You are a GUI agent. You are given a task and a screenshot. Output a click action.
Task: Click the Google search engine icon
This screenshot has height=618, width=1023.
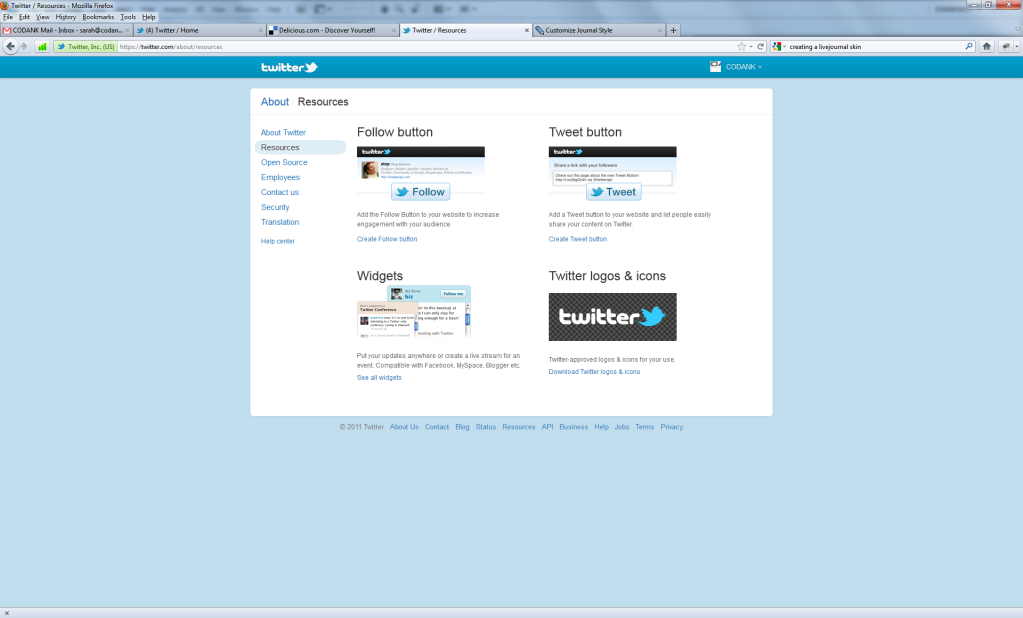pyautogui.click(x=776, y=46)
